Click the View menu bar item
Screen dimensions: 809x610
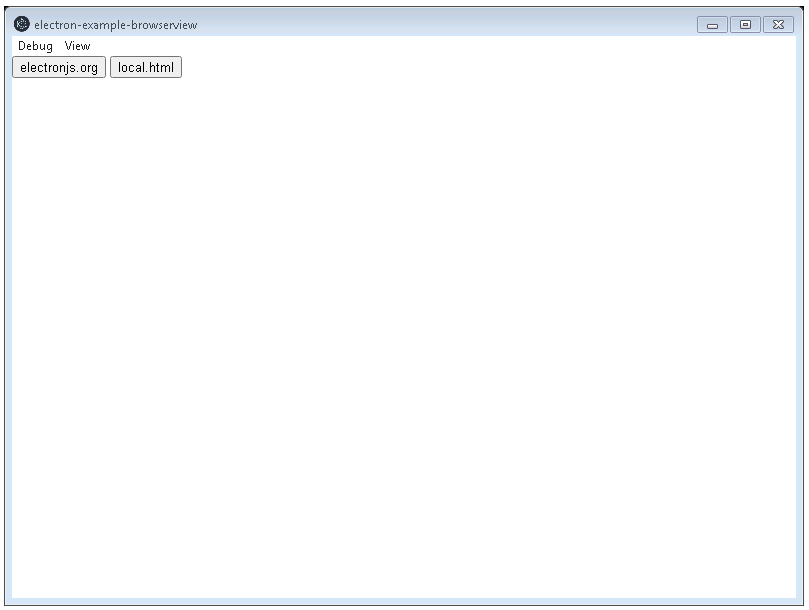pyautogui.click(x=75, y=45)
